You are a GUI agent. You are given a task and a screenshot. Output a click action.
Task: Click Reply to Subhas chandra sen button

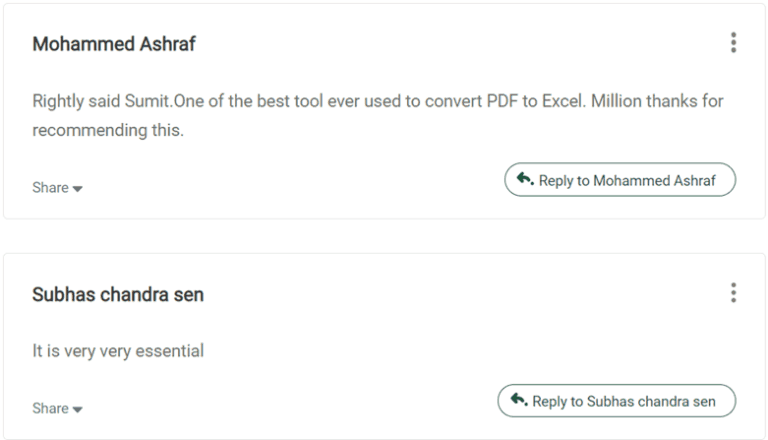coord(617,401)
